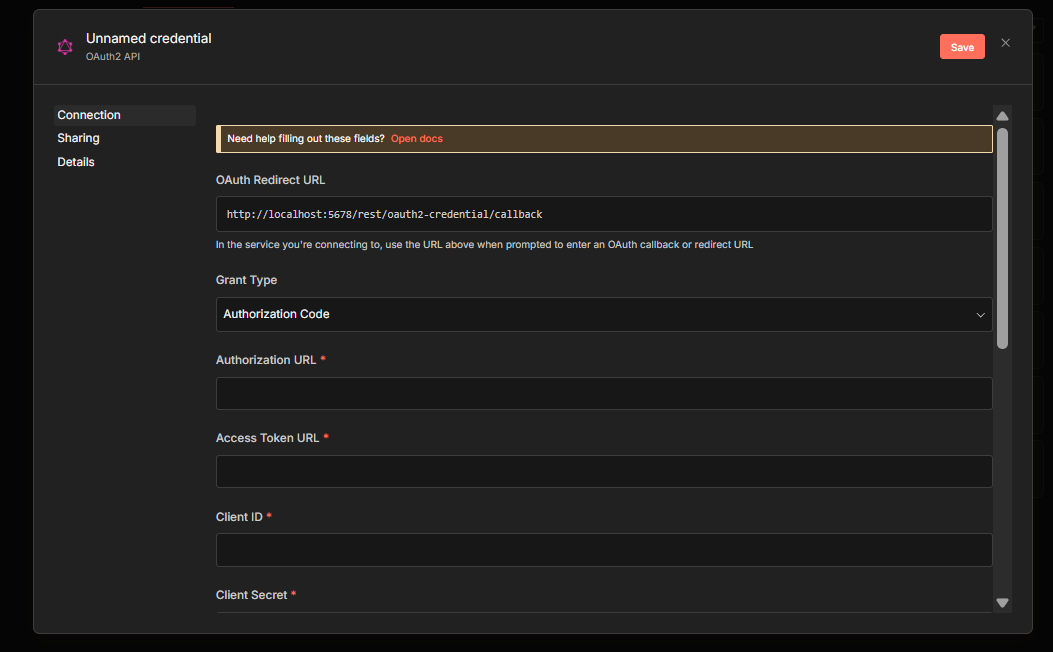Click the scrollbar up arrow
The height and width of the screenshot is (652, 1053).
pyautogui.click(x=1002, y=116)
